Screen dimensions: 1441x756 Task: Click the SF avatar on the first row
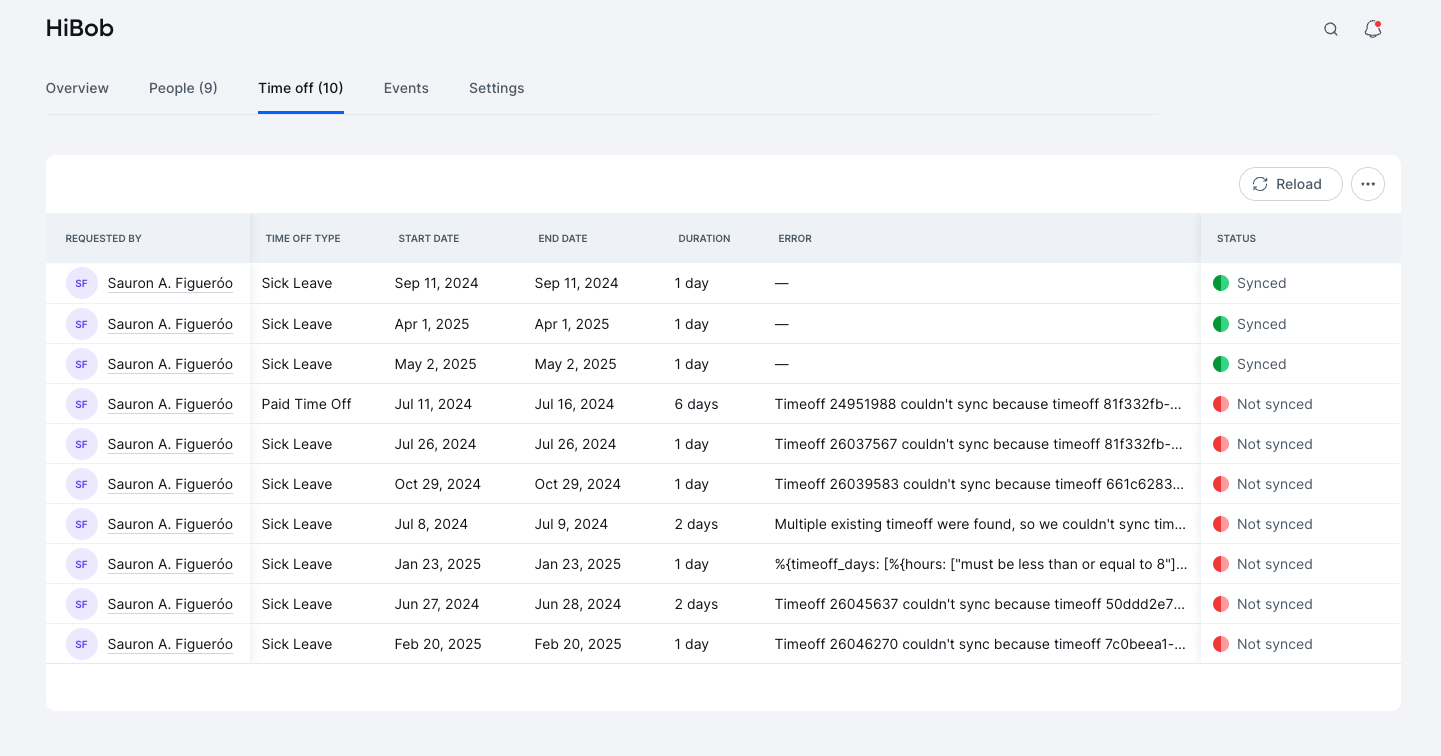81,283
